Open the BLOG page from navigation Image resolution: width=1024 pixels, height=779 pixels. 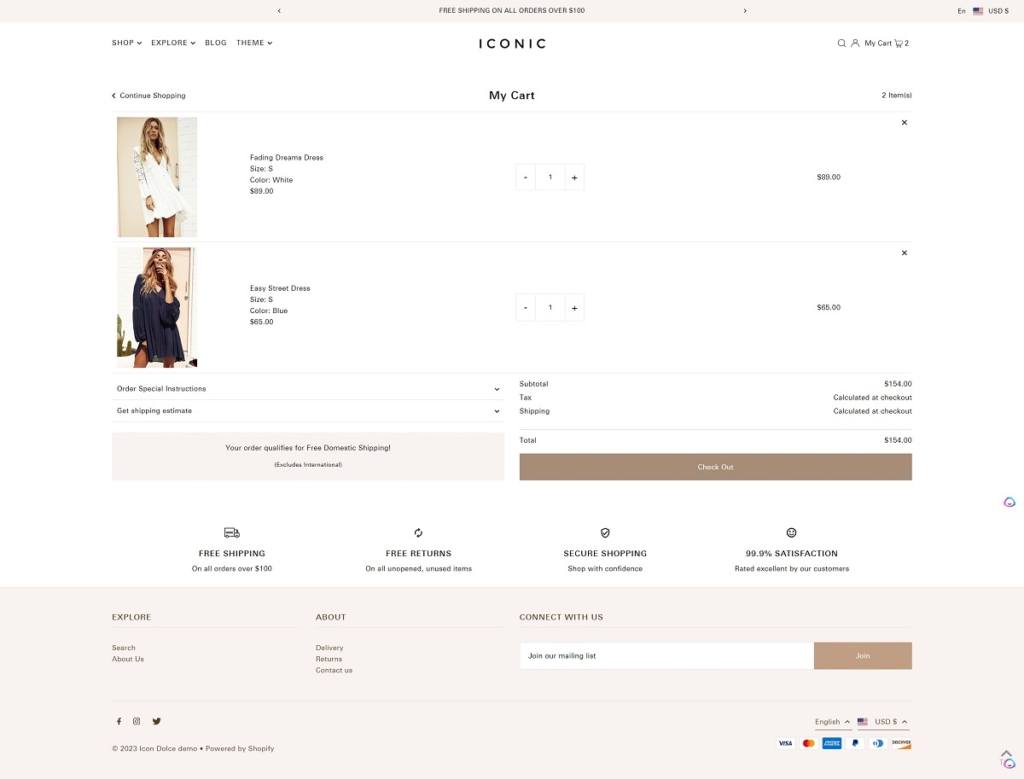(x=215, y=43)
